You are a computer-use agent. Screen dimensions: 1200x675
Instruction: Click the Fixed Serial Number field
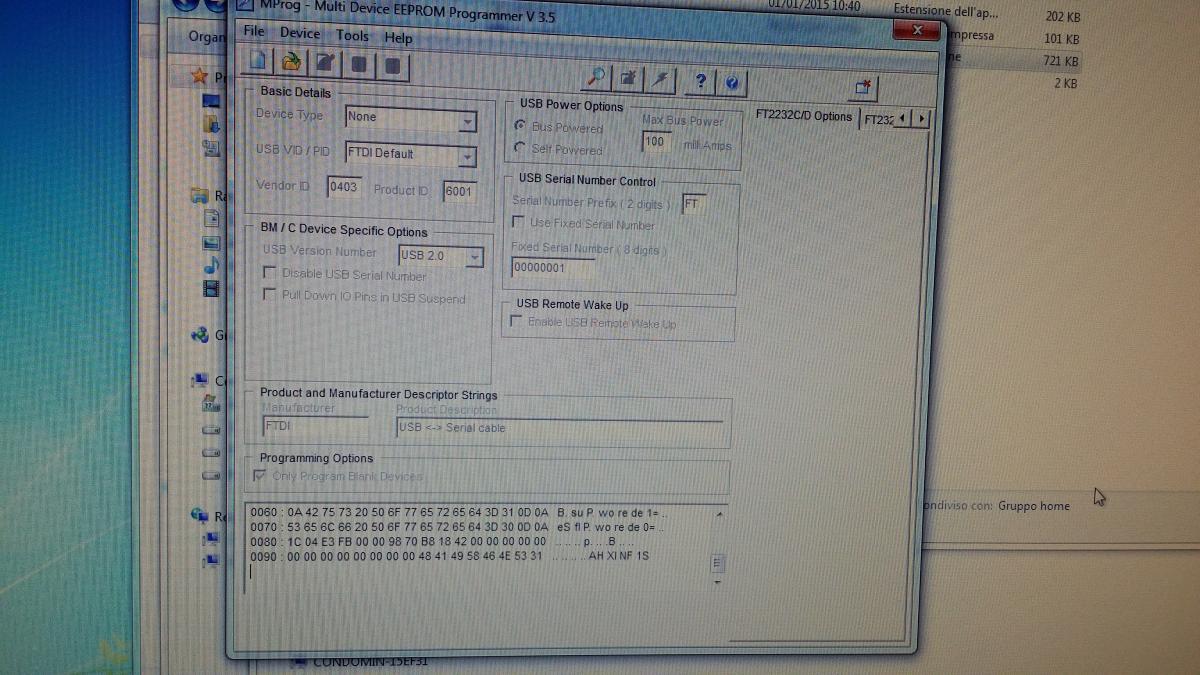[x=552, y=268]
